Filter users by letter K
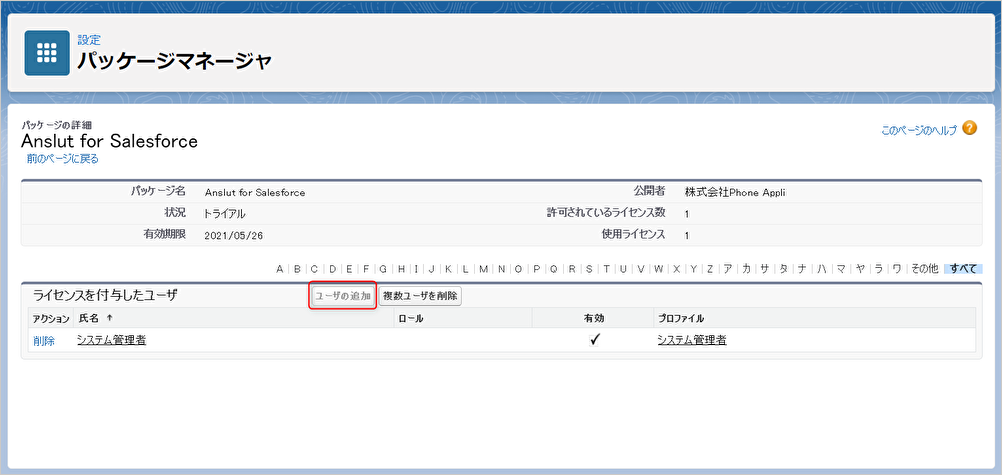 [x=448, y=269]
